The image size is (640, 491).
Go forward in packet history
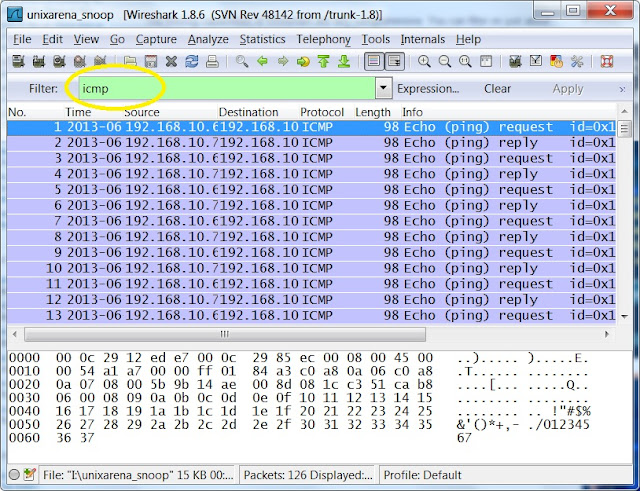283,62
